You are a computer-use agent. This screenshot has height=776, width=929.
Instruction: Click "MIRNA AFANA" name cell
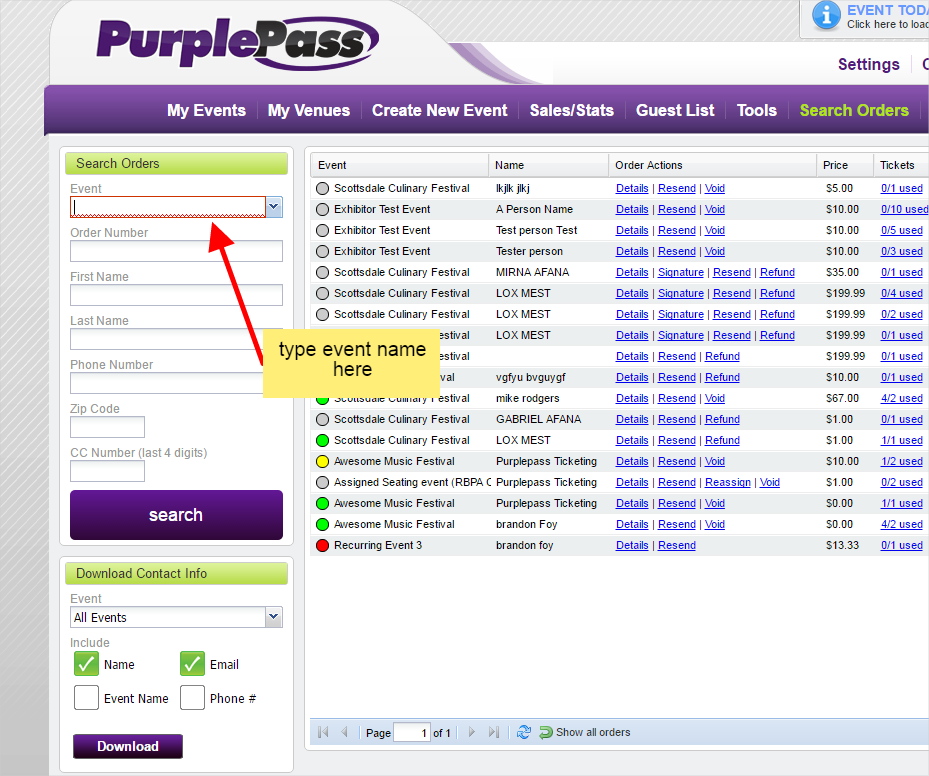[x=532, y=272]
